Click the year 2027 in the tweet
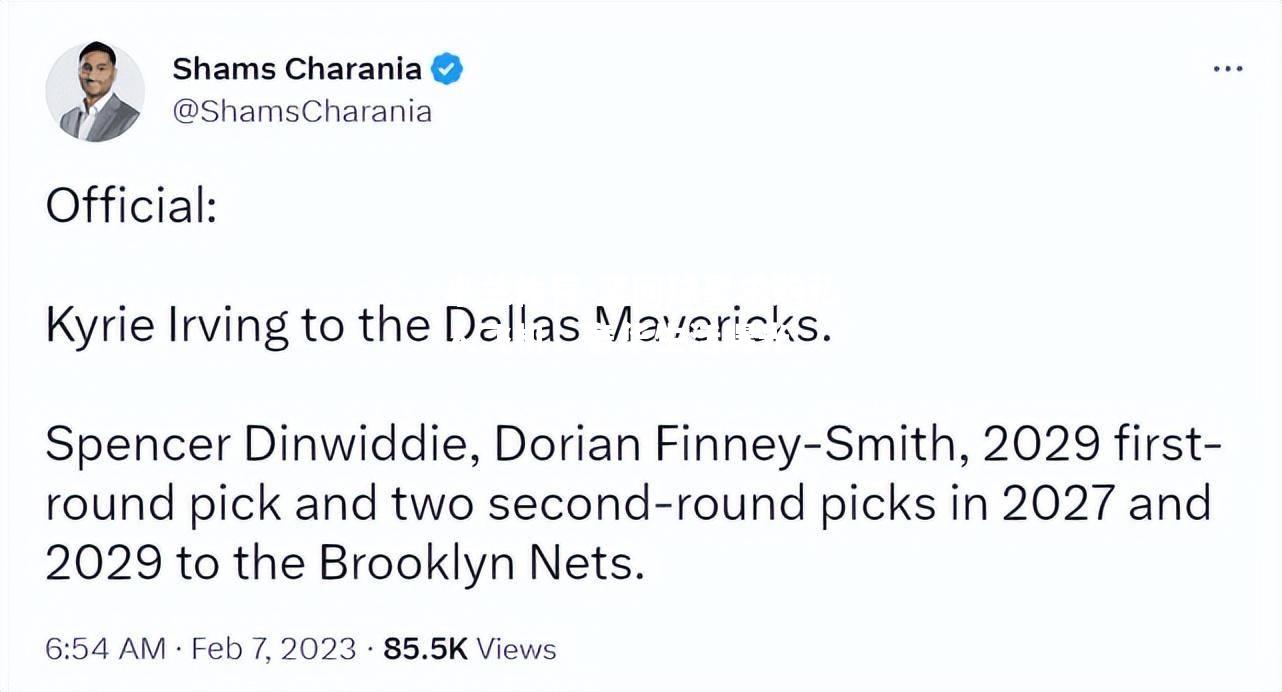Screen dimensions: 1282x692 pyautogui.click(x=1057, y=505)
